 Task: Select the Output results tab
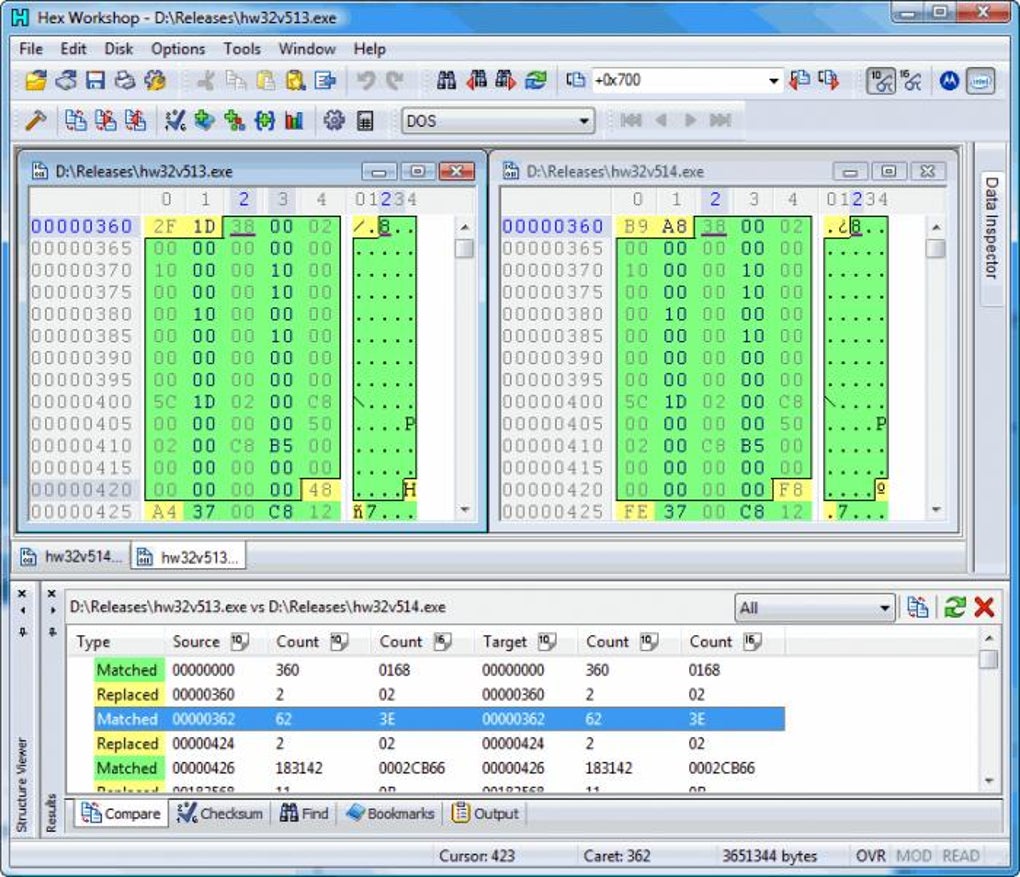tap(485, 813)
